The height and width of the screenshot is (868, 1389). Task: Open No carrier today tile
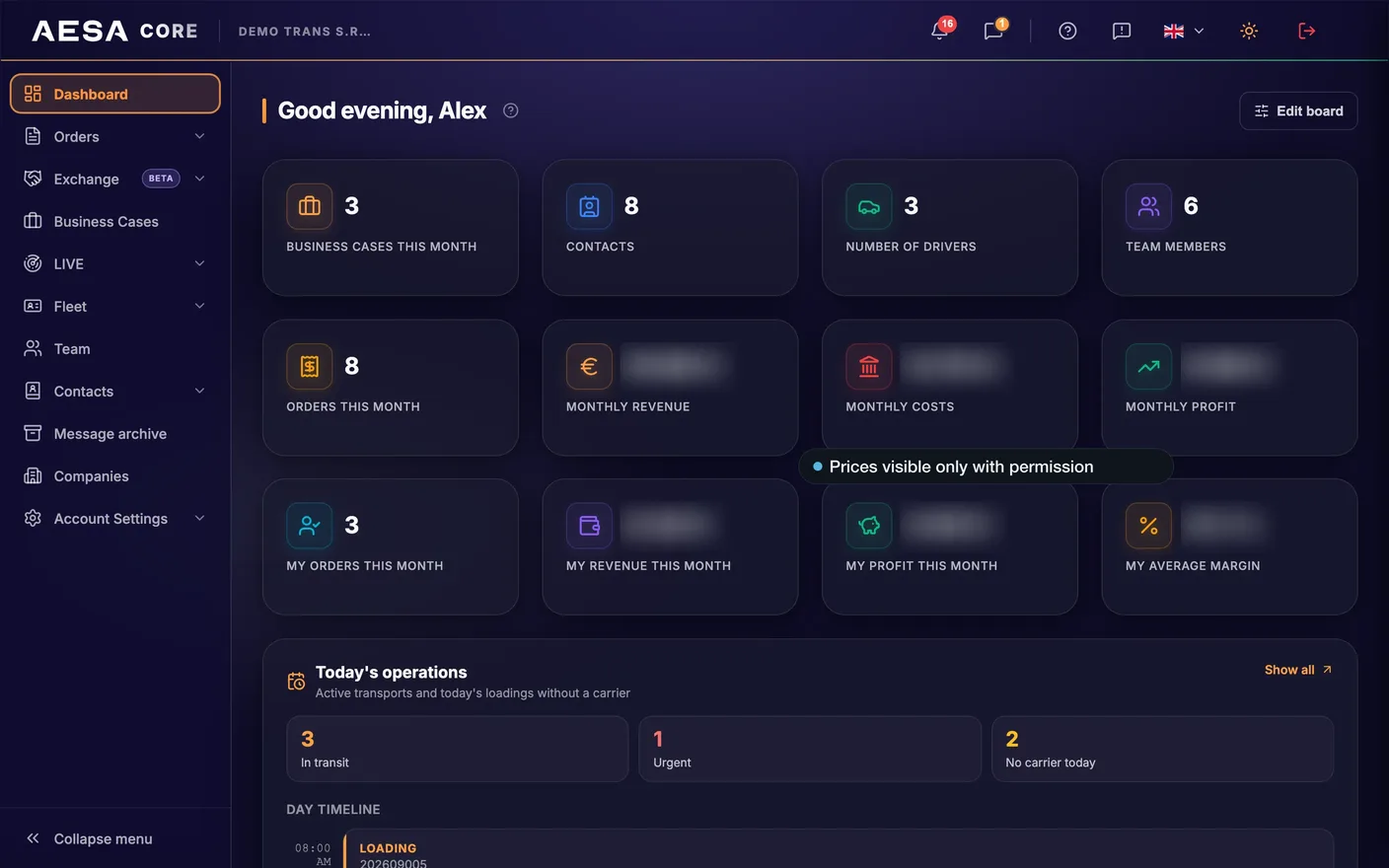tap(1162, 749)
